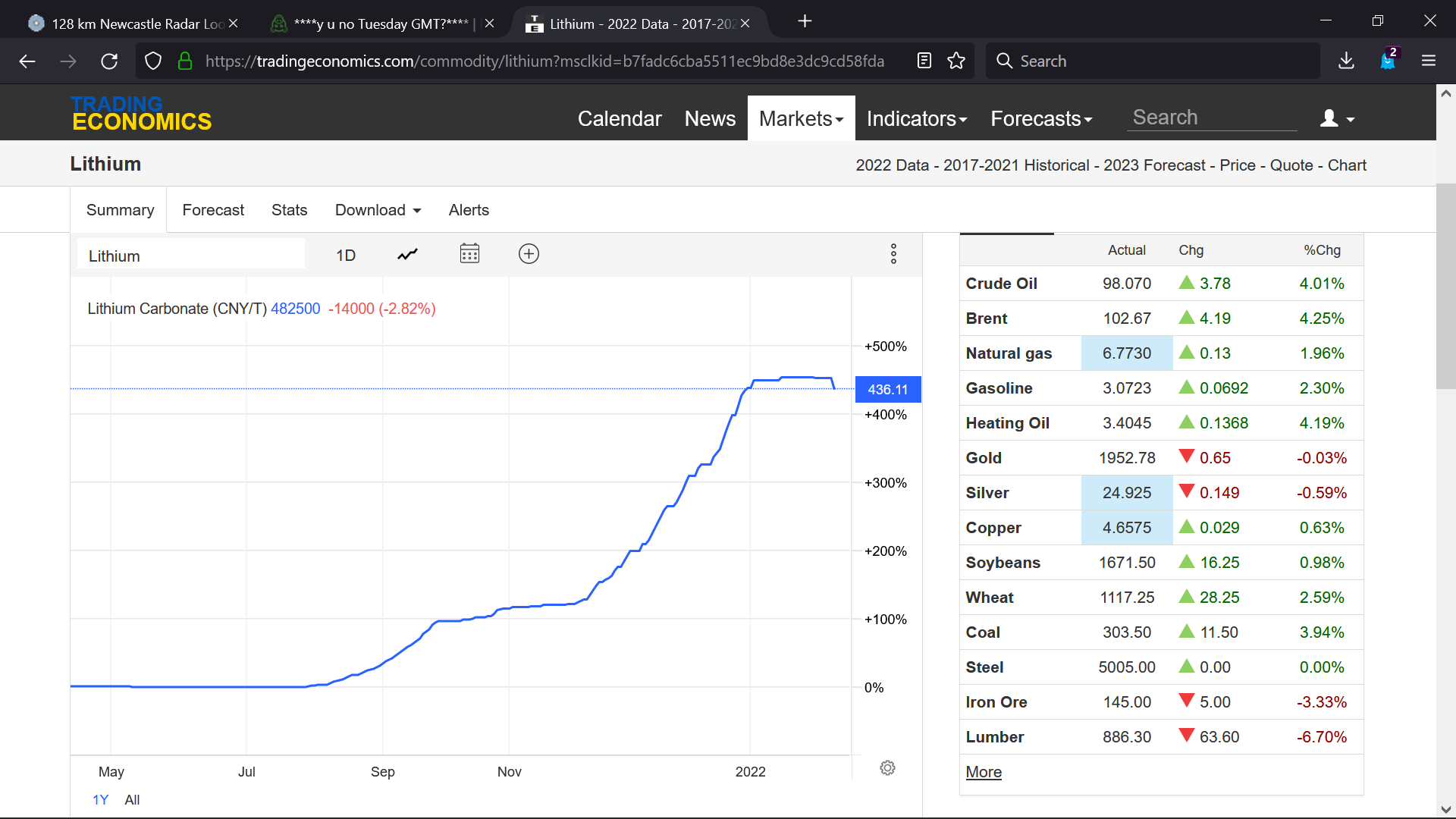Open the Coal commodity link

point(983,632)
